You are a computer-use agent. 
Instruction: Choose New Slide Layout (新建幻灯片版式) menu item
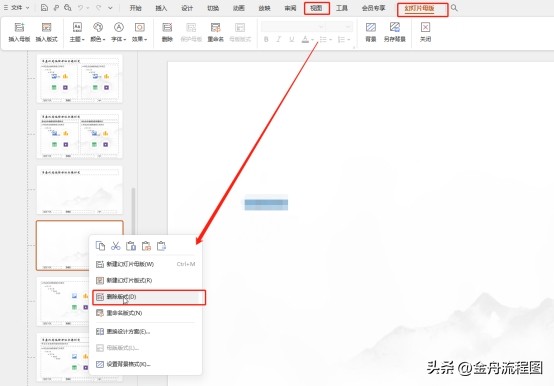click(x=146, y=280)
